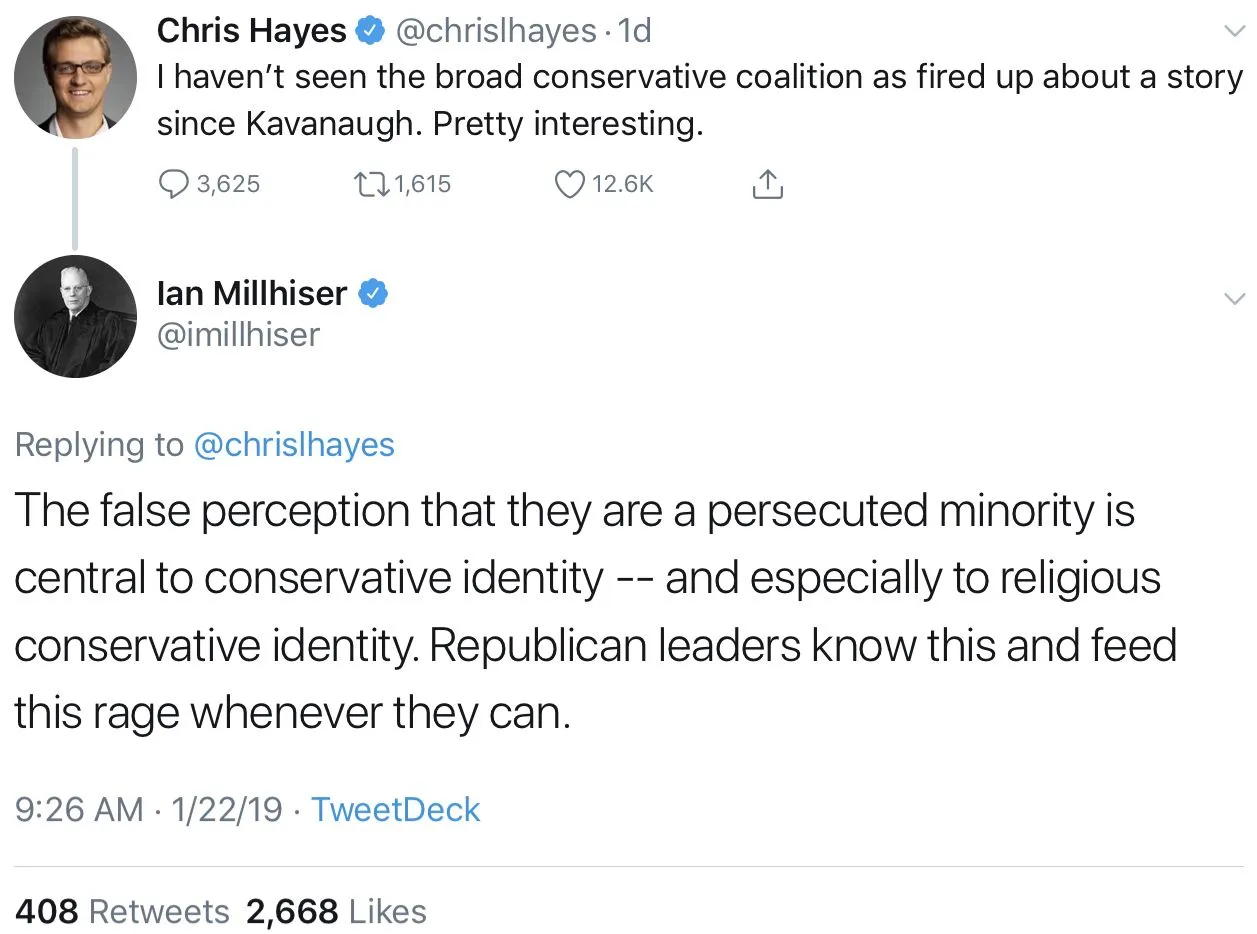
Task: Open Ian Millhiser's profile avatar
Action: pos(75,316)
